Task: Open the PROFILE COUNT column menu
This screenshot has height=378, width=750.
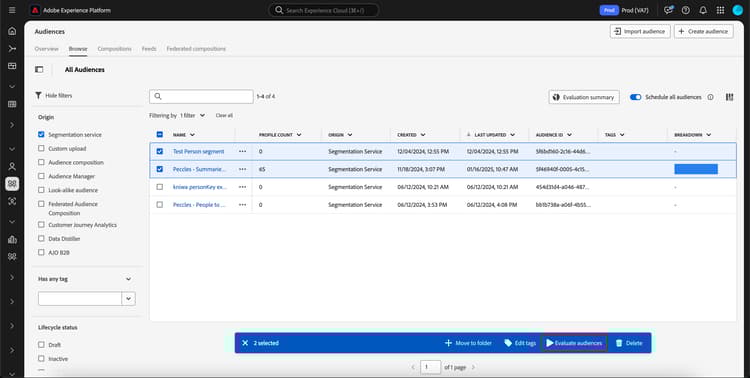Action: coord(299,135)
